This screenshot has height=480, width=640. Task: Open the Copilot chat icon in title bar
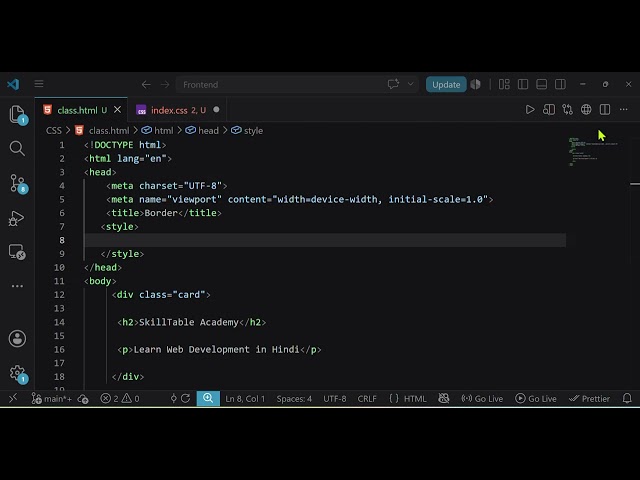(x=393, y=84)
